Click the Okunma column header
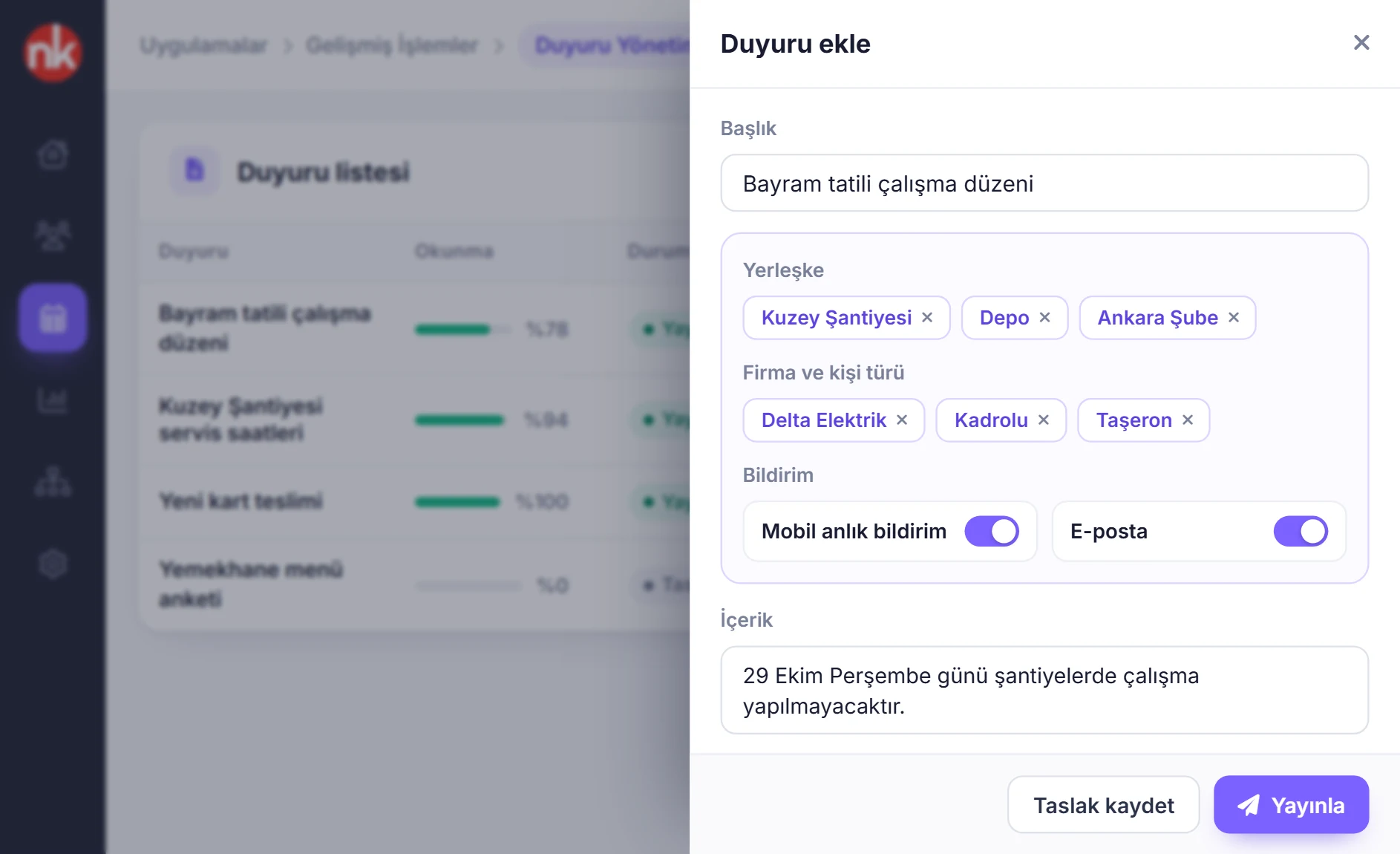The height and width of the screenshot is (854, 1400). pos(454,251)
